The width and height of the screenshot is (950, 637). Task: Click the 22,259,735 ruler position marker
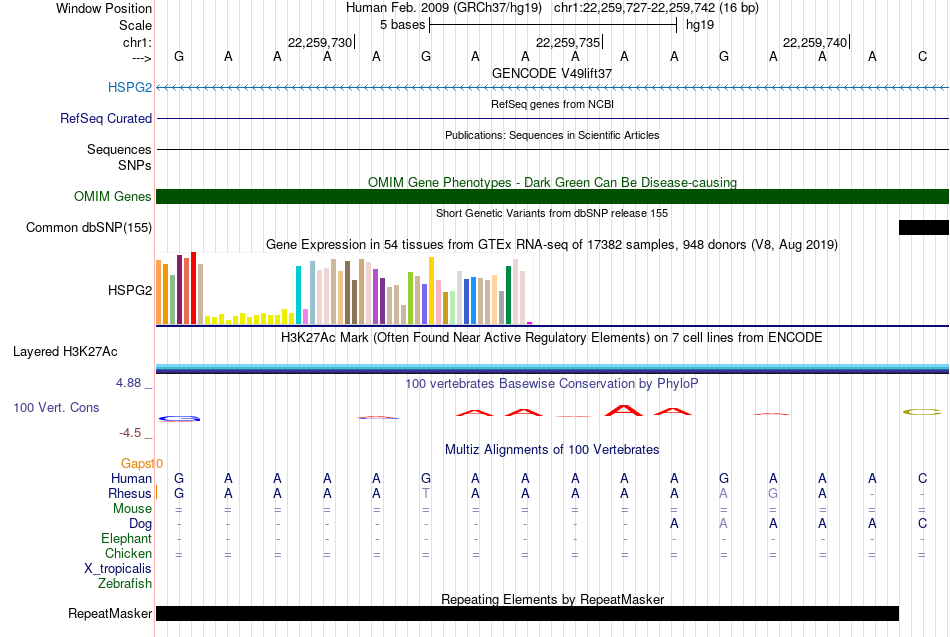pyautogui.click(x=568, y=42)
